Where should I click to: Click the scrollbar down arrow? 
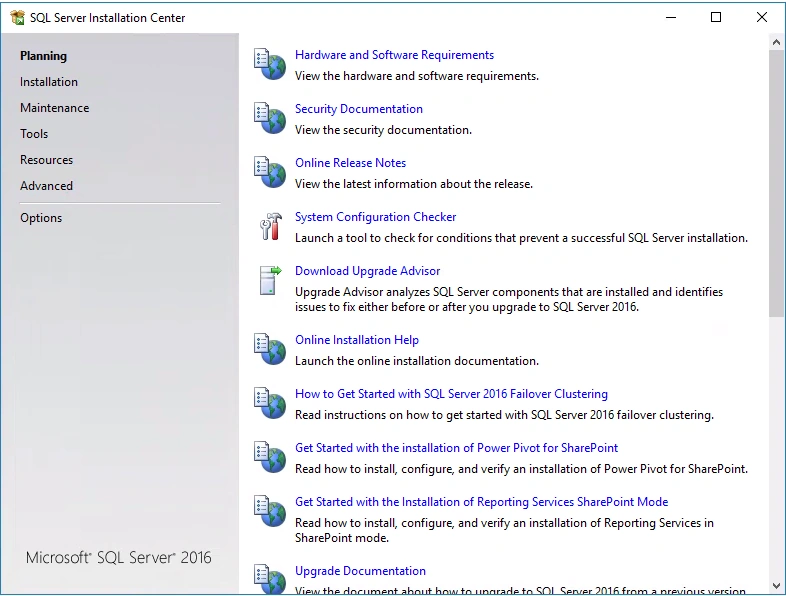pos(776,585)
